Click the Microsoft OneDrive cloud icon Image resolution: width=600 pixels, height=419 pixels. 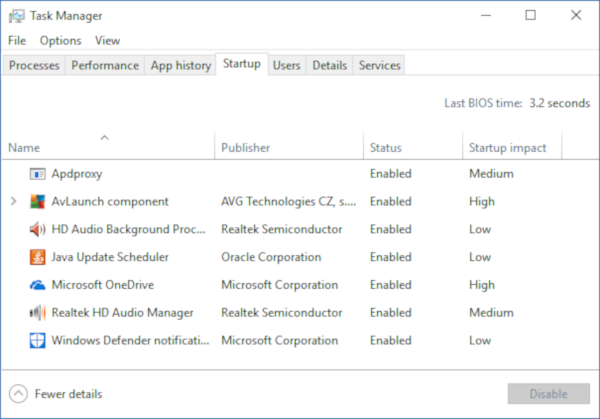(x=38, y=285)
